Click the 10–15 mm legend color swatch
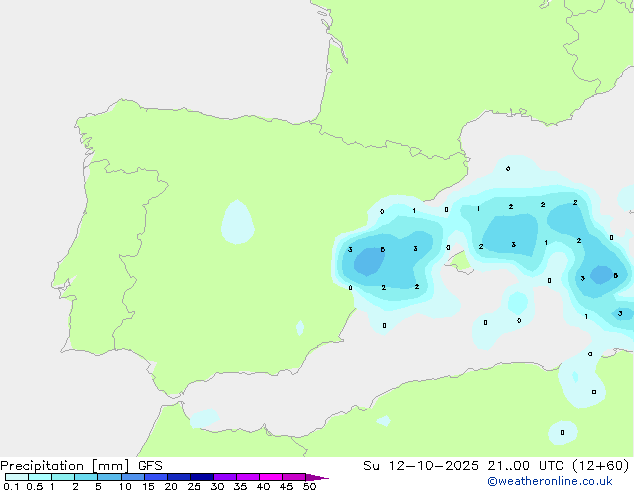Image resolution: width=634 pixels, height=490 pixels. click(133, 477)
